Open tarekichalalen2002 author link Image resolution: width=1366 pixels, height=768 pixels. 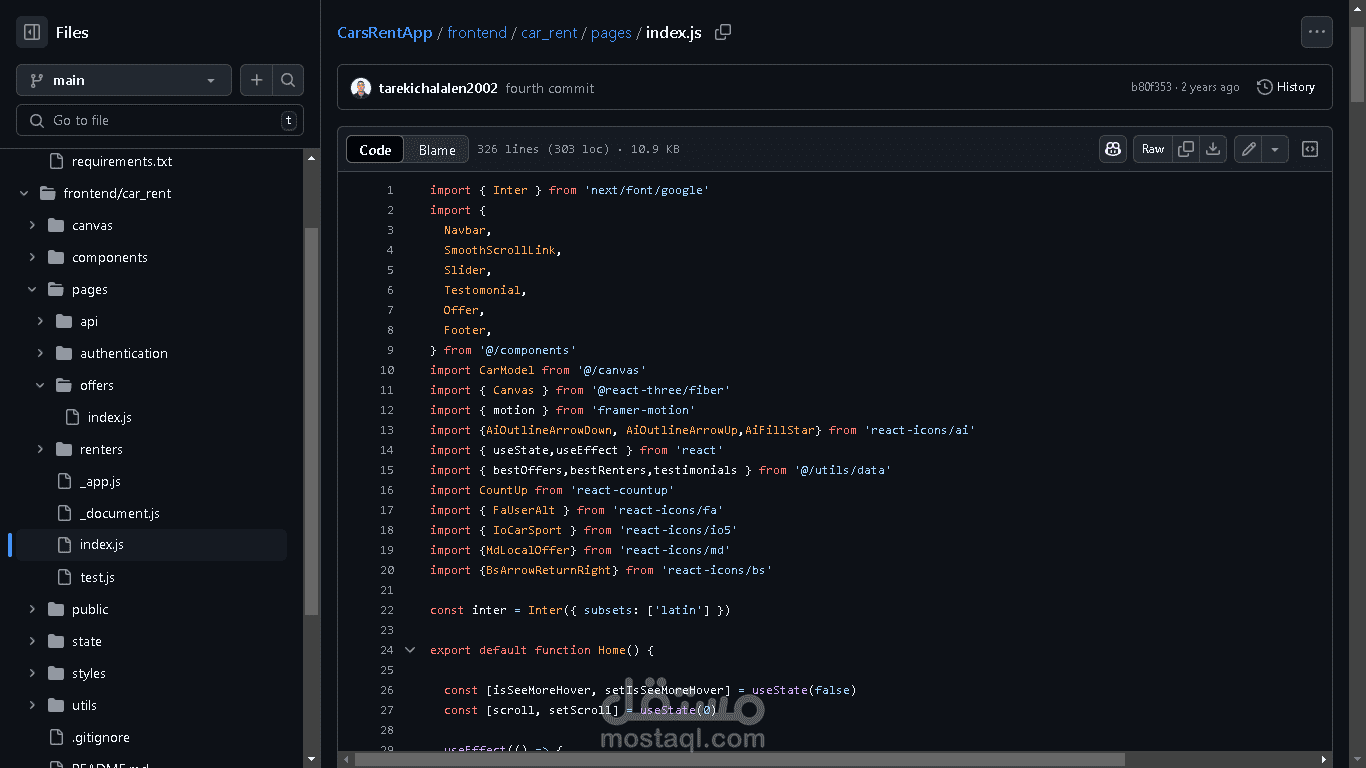[x=438, y=88]
